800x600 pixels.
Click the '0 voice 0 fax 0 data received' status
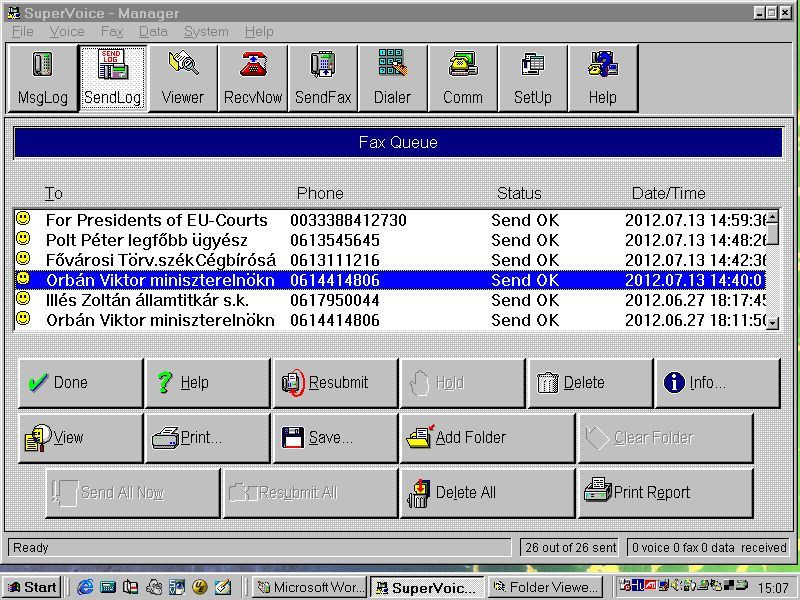[x=709, y=547]
